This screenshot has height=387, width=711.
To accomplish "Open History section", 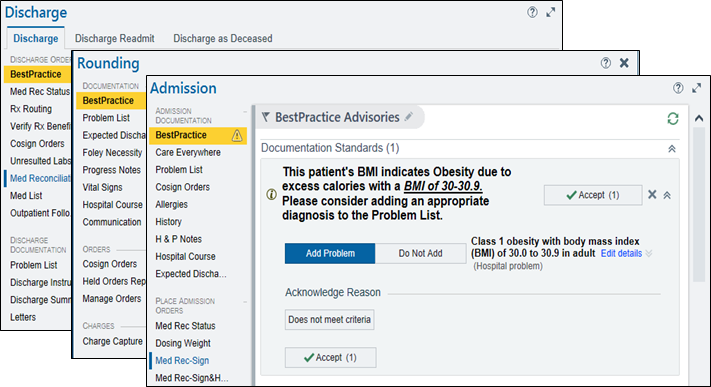I will click(168, 222).
